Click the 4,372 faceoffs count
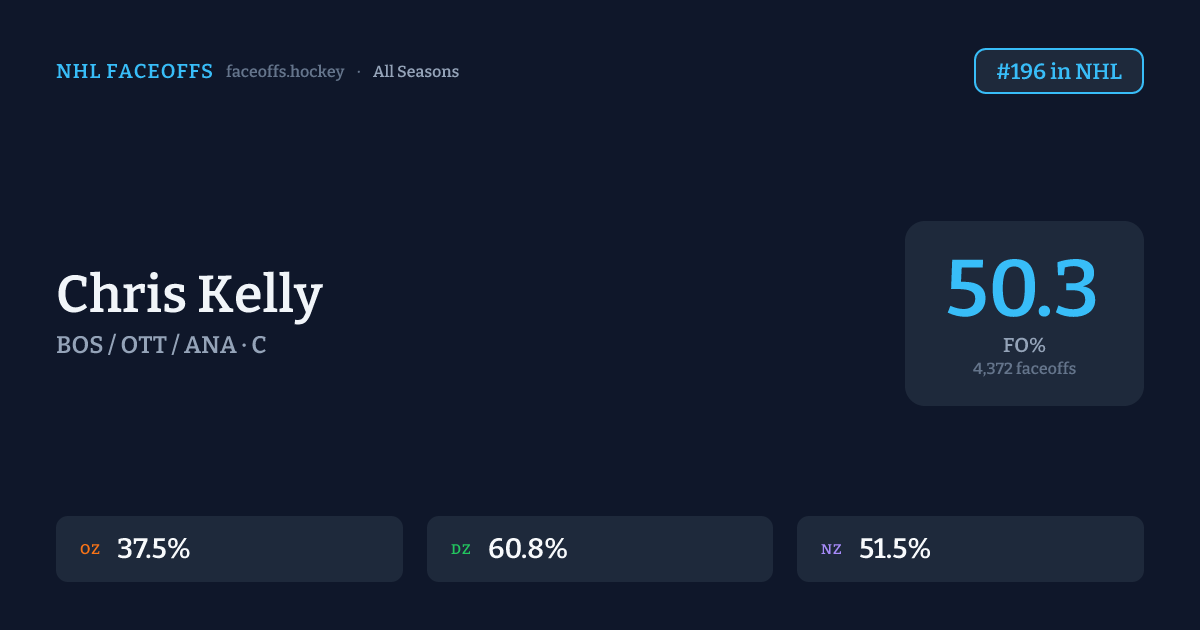Screen dimensions: 1200x630 (1024, 368)
